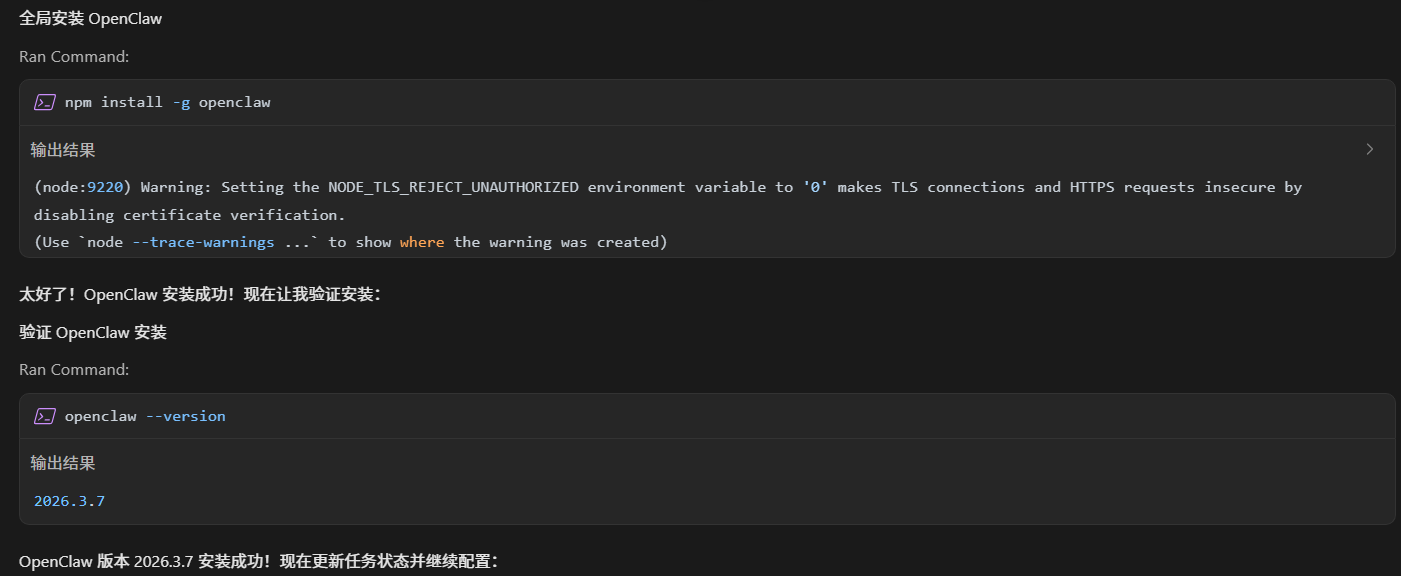Screen dimensions: 1401x576
Task: Click the '--trace-warnings' hint line
Action: [x=350, y=242]
